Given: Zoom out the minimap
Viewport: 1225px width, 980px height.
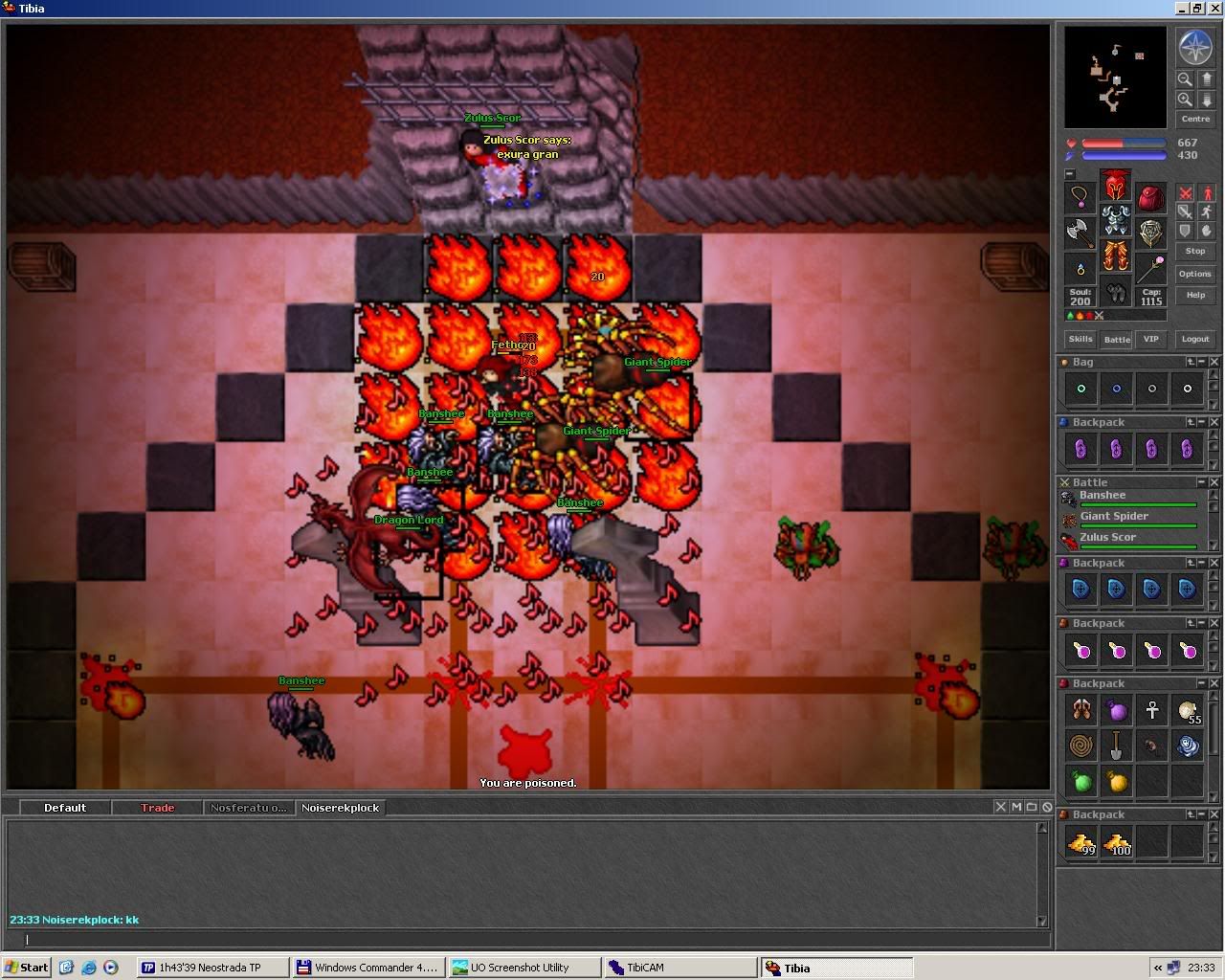Looking at the screenshot, I should pyautogui.click(x=1185, y=80).
